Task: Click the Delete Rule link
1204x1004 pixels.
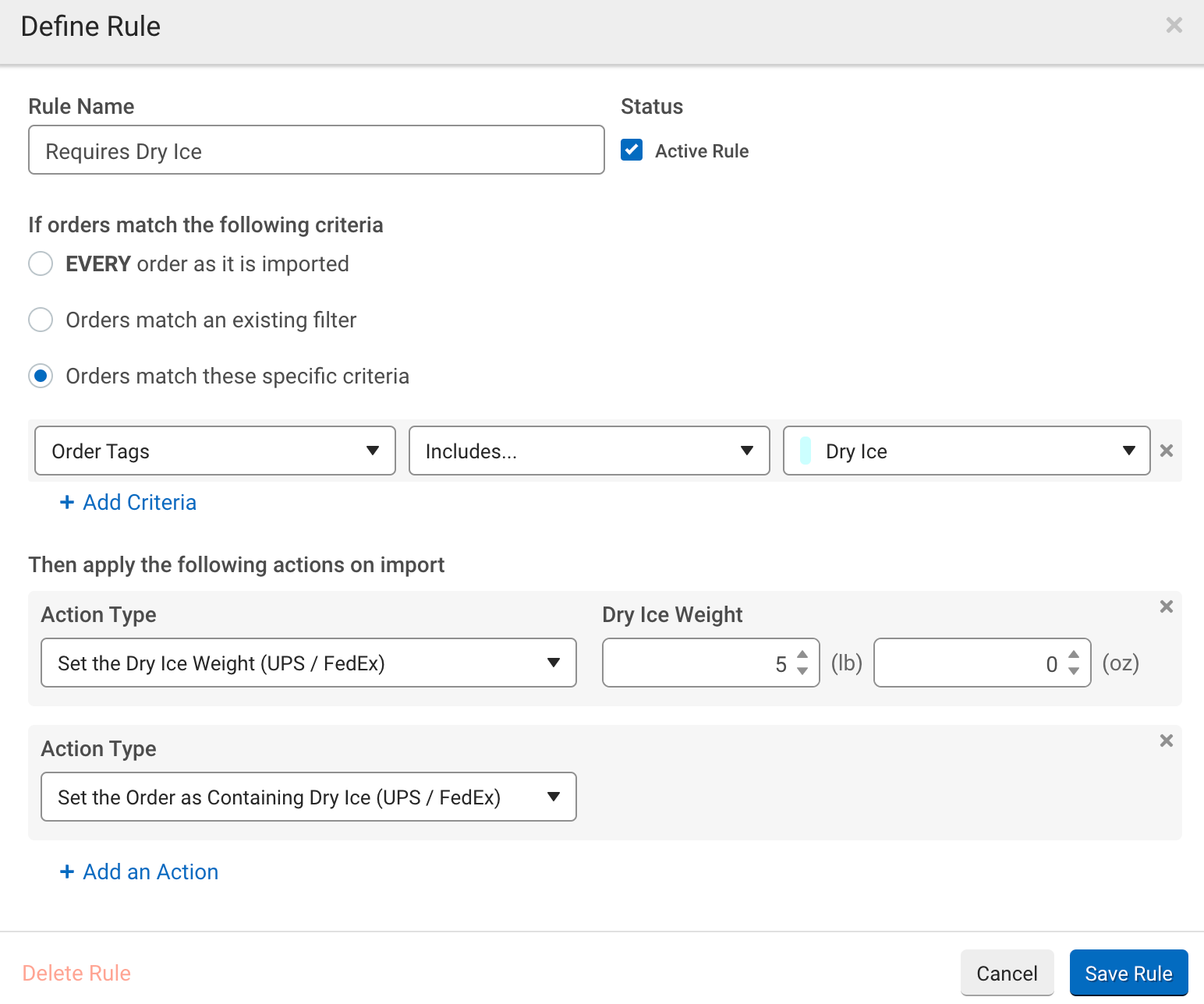Action: (76, 973)
